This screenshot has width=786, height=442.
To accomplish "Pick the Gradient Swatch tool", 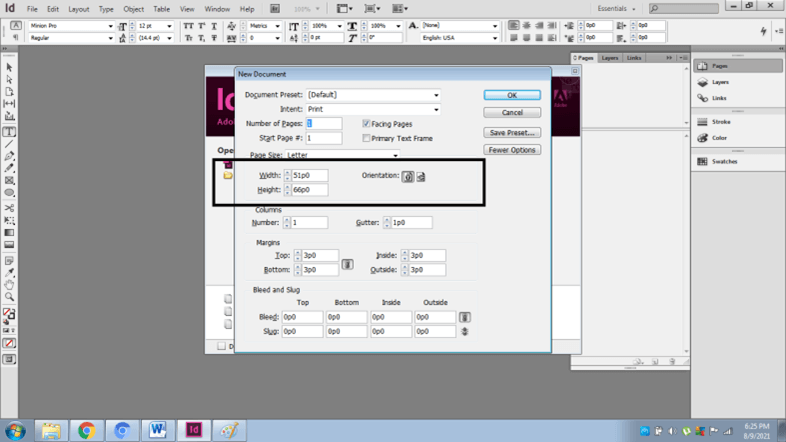I will 9,233.
